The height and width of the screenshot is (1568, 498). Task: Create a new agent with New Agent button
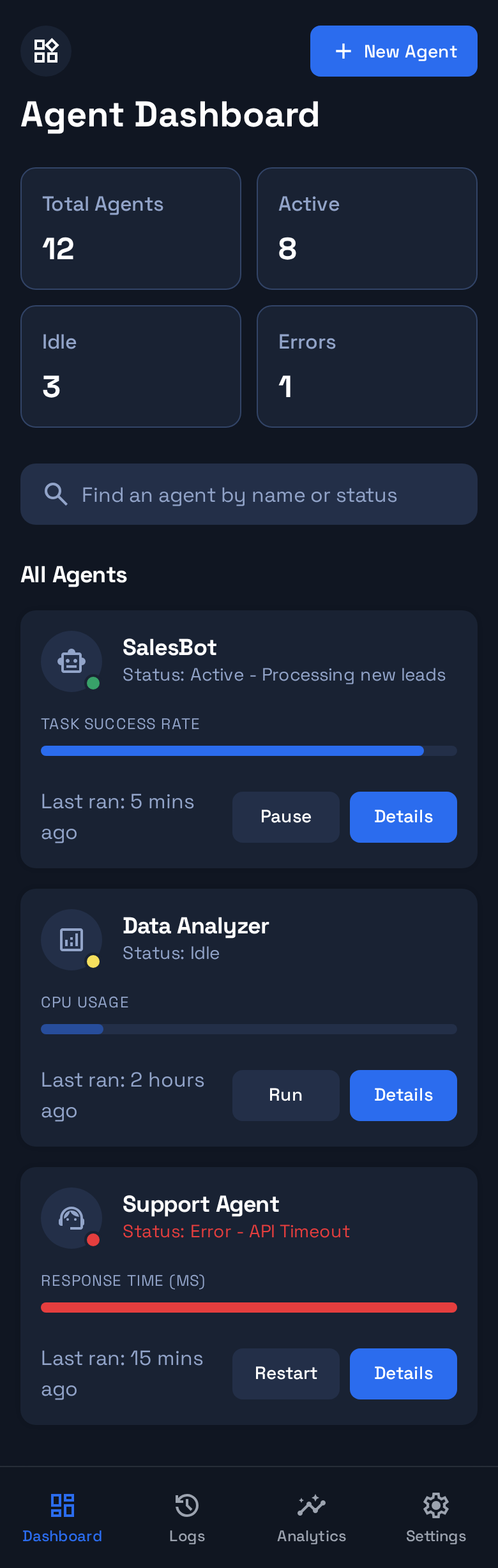(393, 51)
